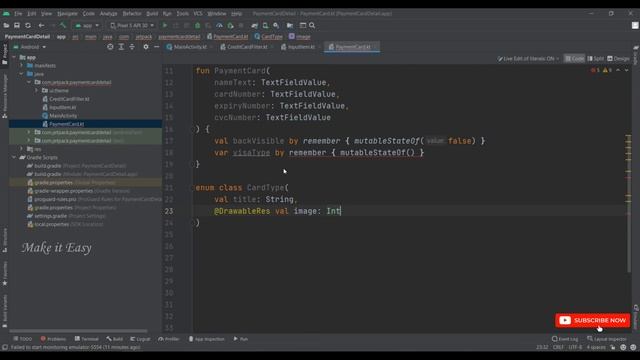The width and height of the screenshot is (640, 360).
Task: Run the app with green play button
Action: pos(164,25)
